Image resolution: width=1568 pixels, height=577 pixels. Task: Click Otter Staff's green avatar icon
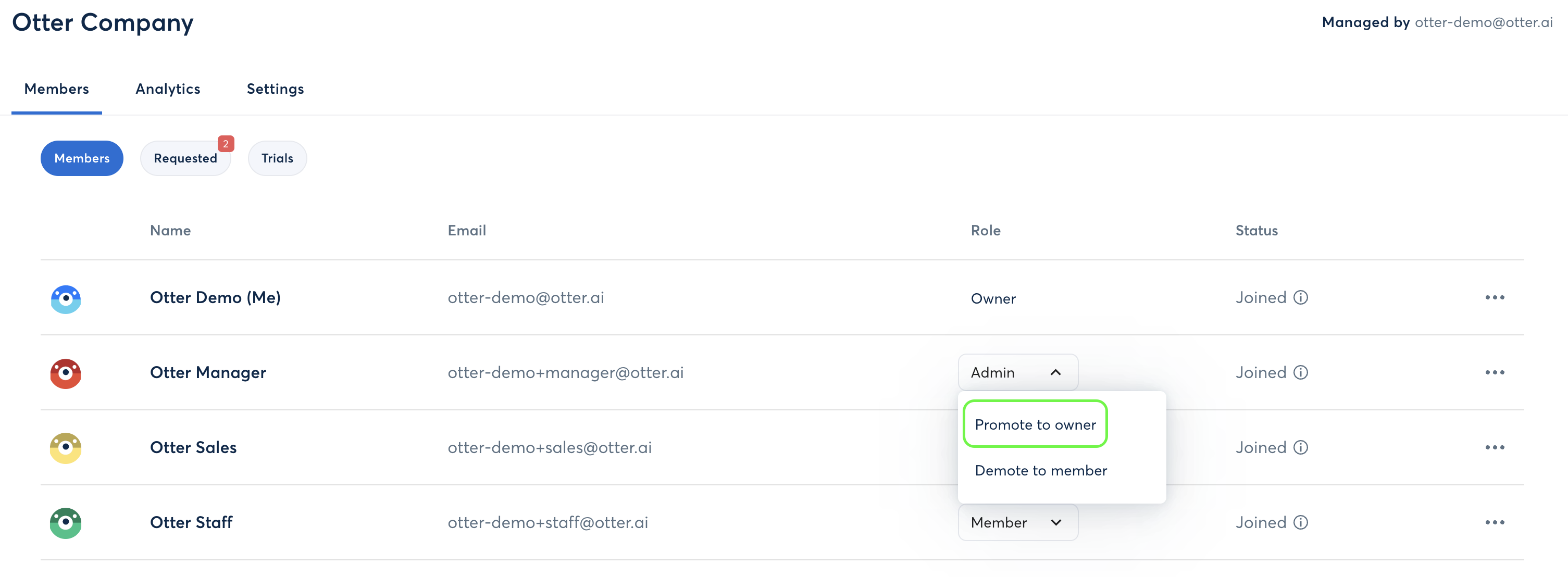pos(66,523)
